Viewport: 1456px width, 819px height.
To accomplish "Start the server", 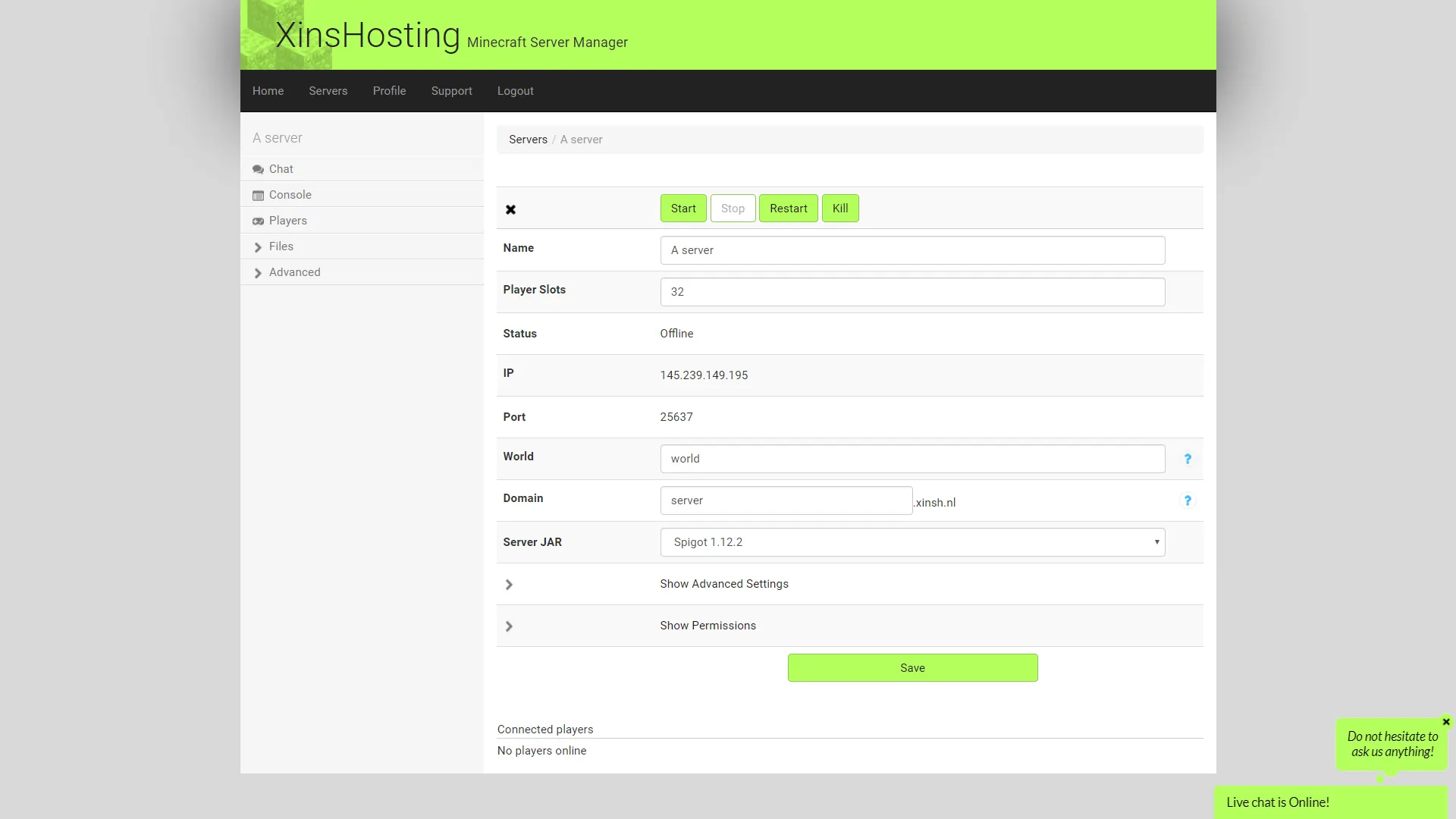I will coord(683,209).
